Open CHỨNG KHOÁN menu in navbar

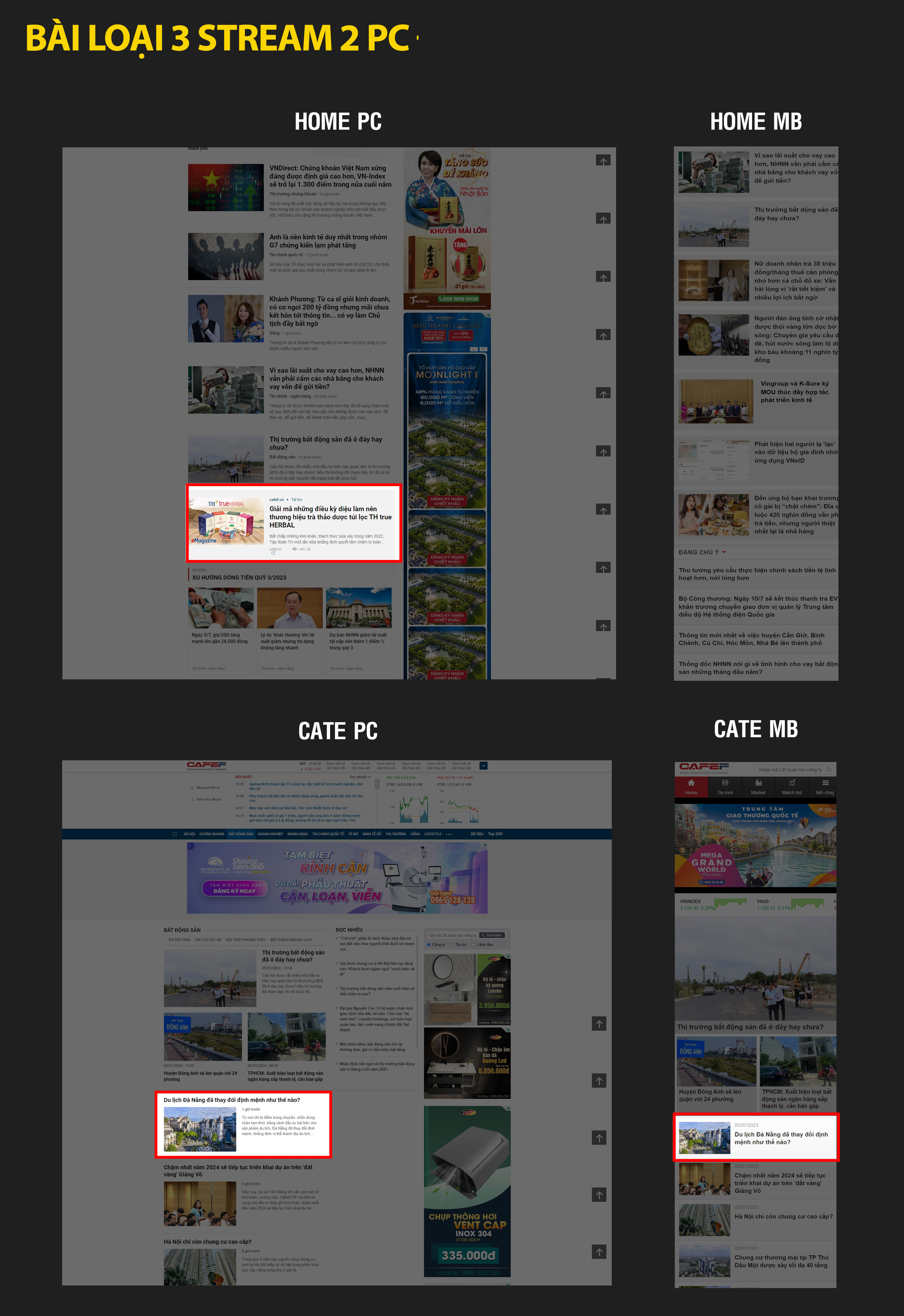coord(211,834)
